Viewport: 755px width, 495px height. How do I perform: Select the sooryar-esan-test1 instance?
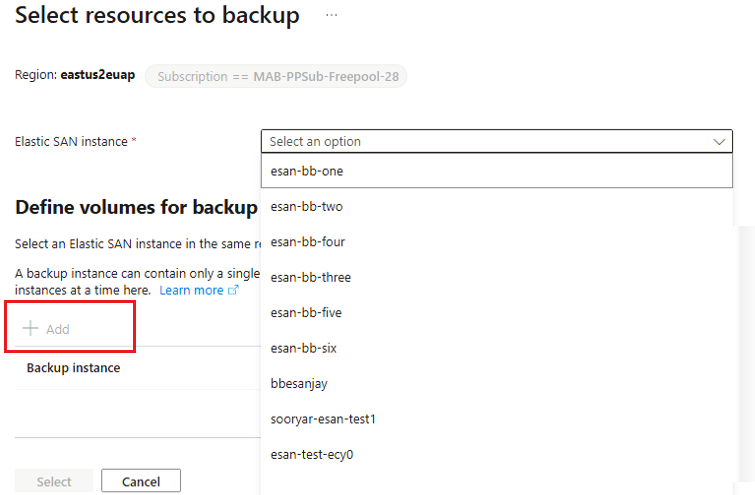pos(496,419)
